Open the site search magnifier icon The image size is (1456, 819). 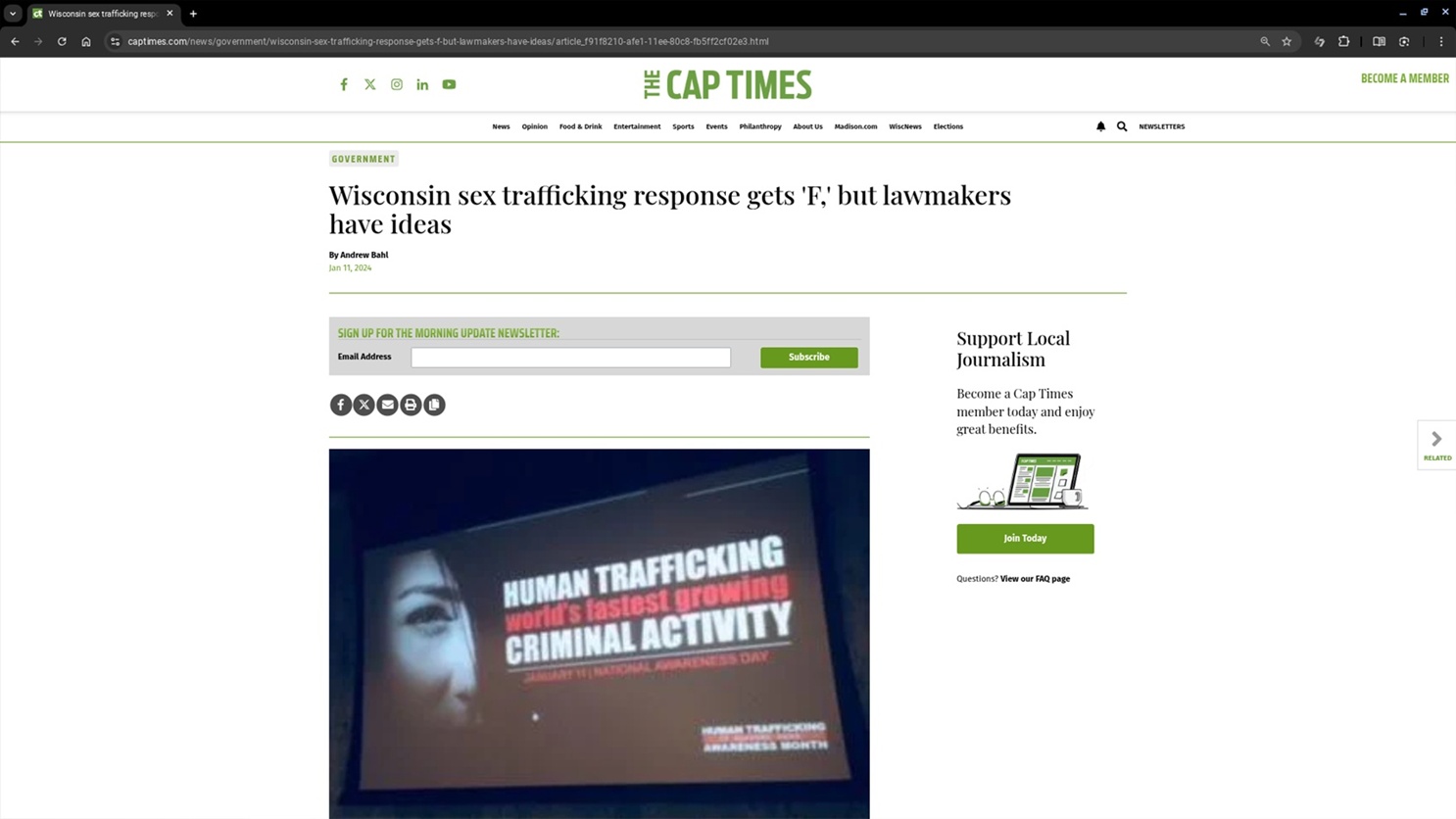[x=1122, y=126]
